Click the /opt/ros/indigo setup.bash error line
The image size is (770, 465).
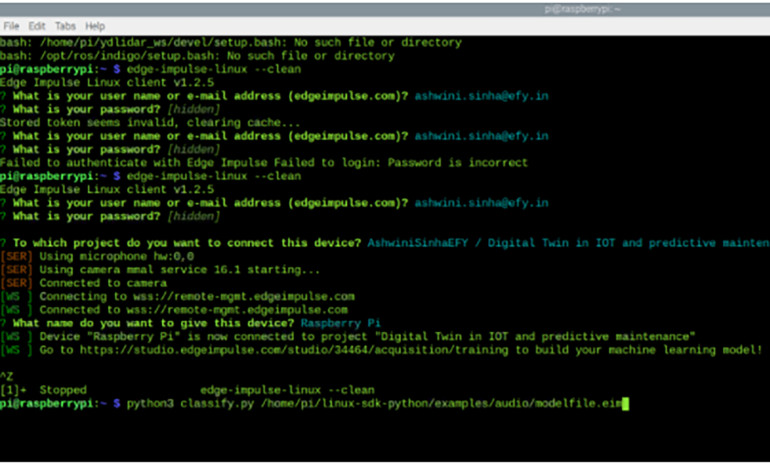pyautogui.click(x=197, y=56)
